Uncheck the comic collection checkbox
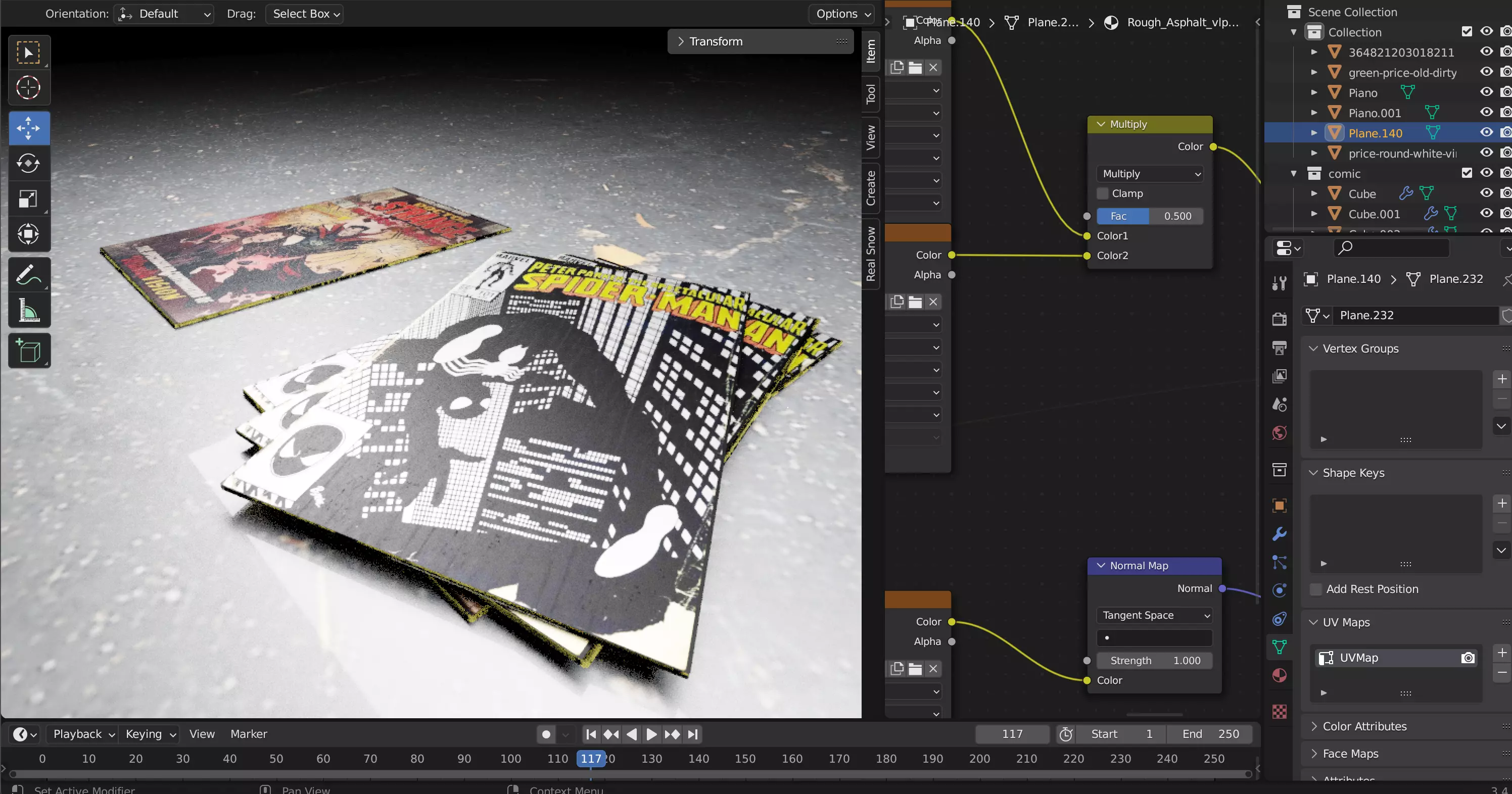1512x794 pixels. tap(1467, 173)
